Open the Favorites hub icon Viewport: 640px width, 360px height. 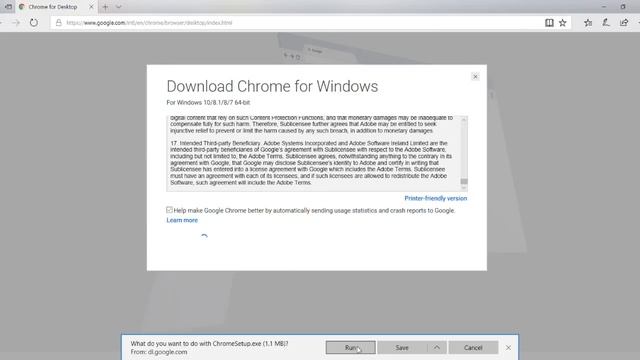588,23
